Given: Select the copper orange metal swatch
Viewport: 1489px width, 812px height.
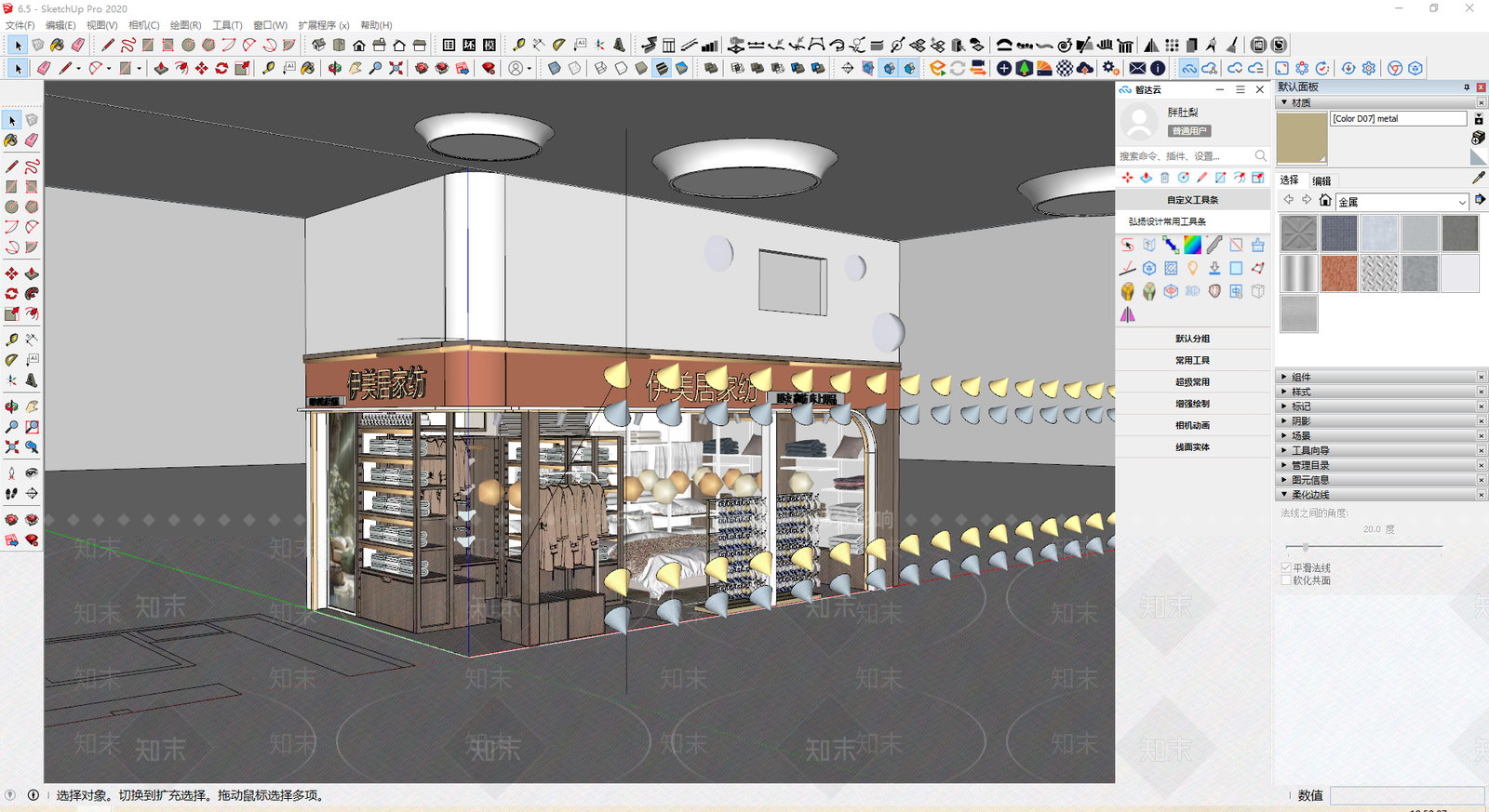Looking at the screenshot, I should (x=1338, y=273).
